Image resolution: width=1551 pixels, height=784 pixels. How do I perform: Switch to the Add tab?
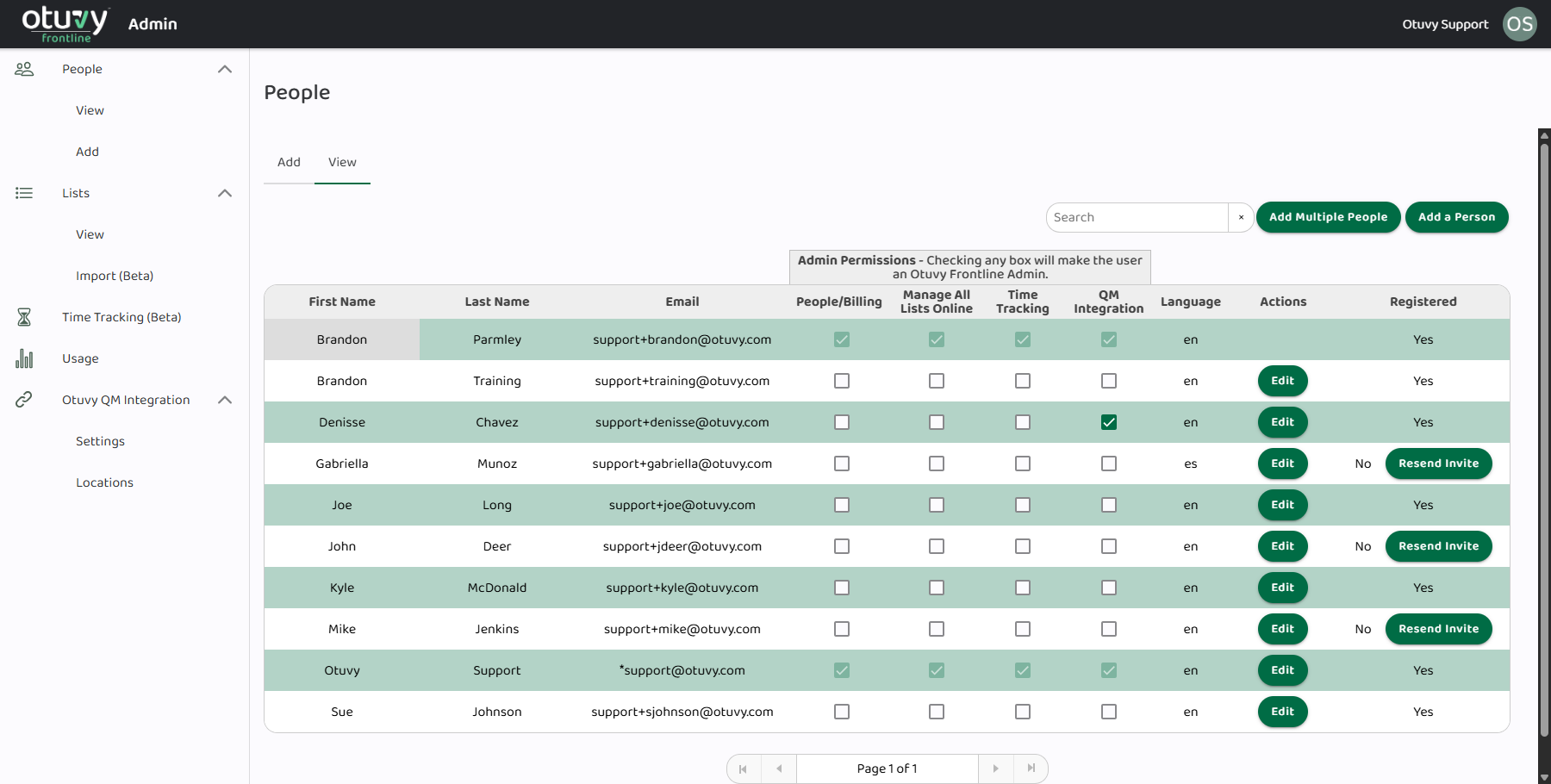pyautogui.click(x=289, y=162)
